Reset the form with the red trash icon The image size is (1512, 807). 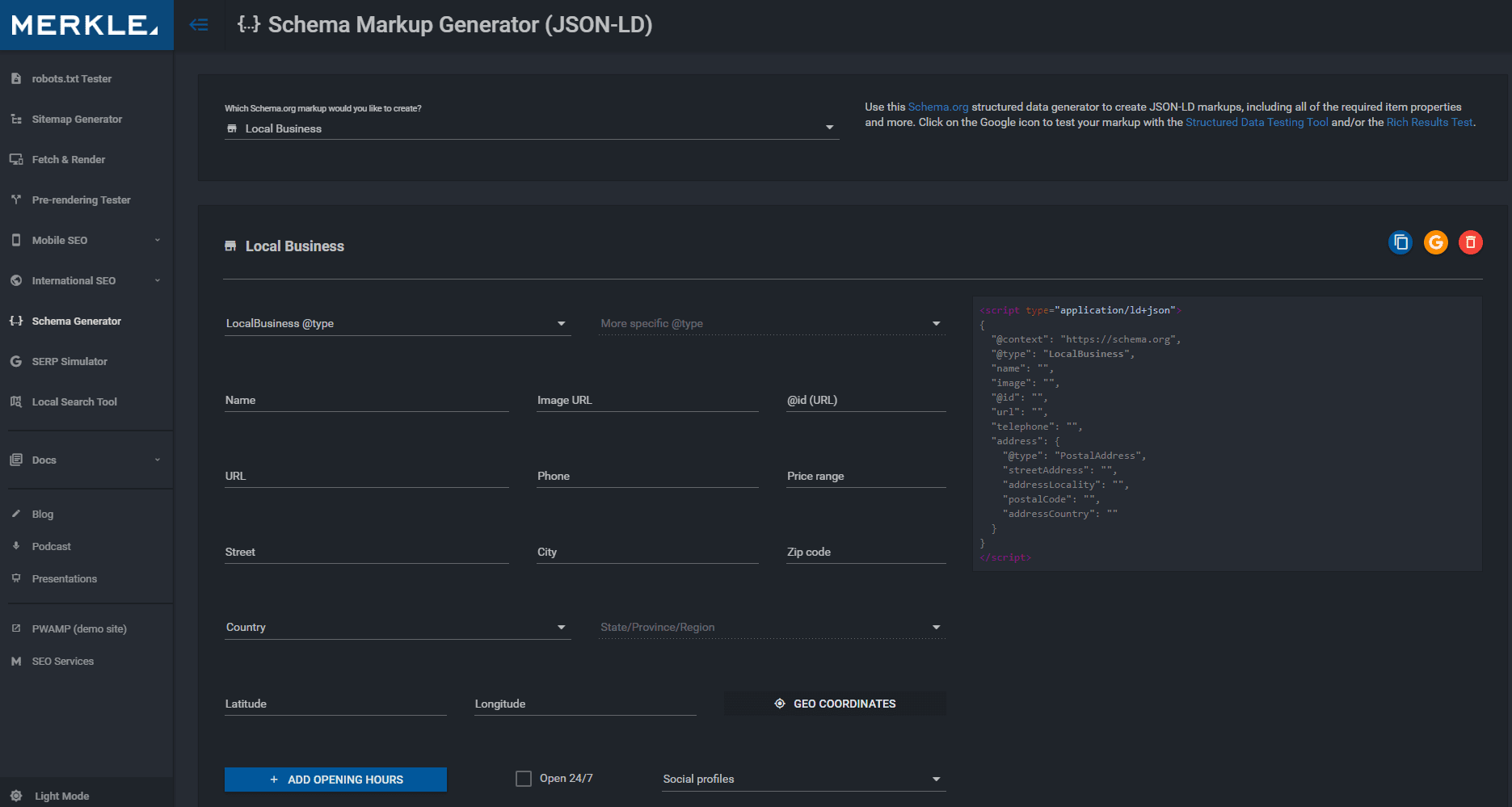(1471, 242)
